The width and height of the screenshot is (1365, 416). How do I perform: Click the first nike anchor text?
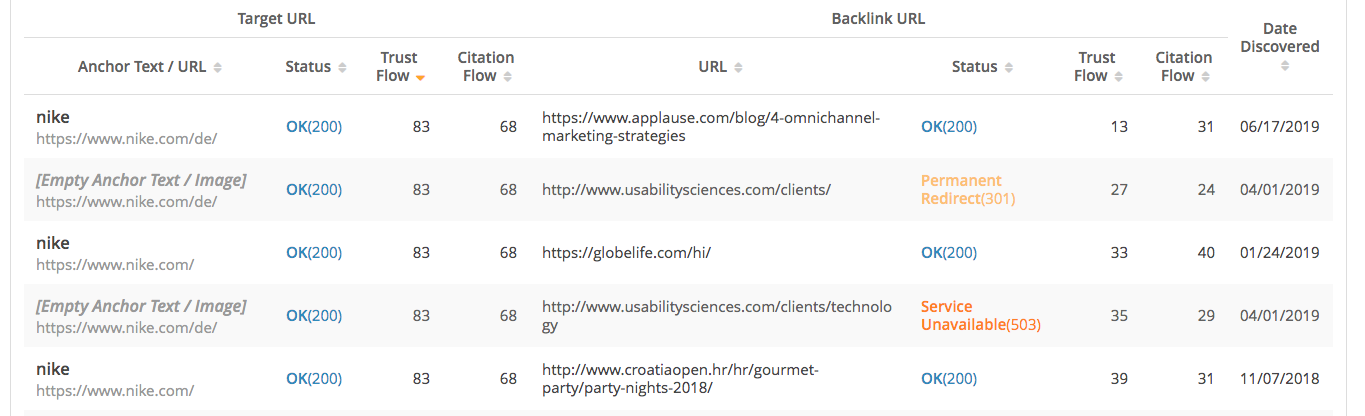pyautogui.click(x=53, y=117)
